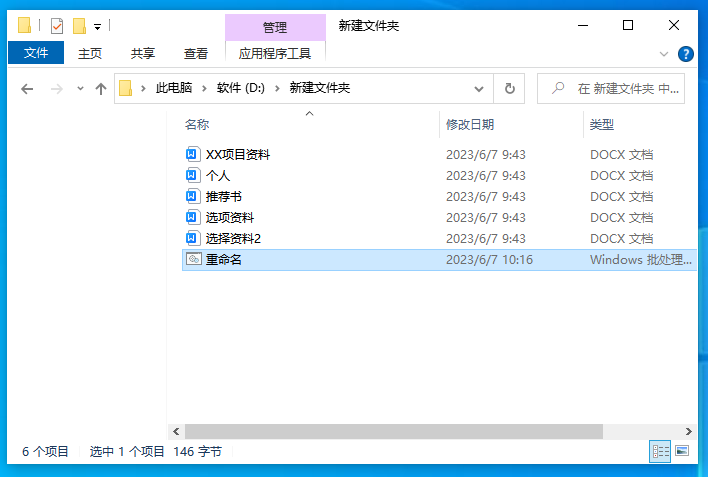Click the folder icon at the title bar's left end
The image size is (708, 477).
pyautogui.click(x=24, y=25)
